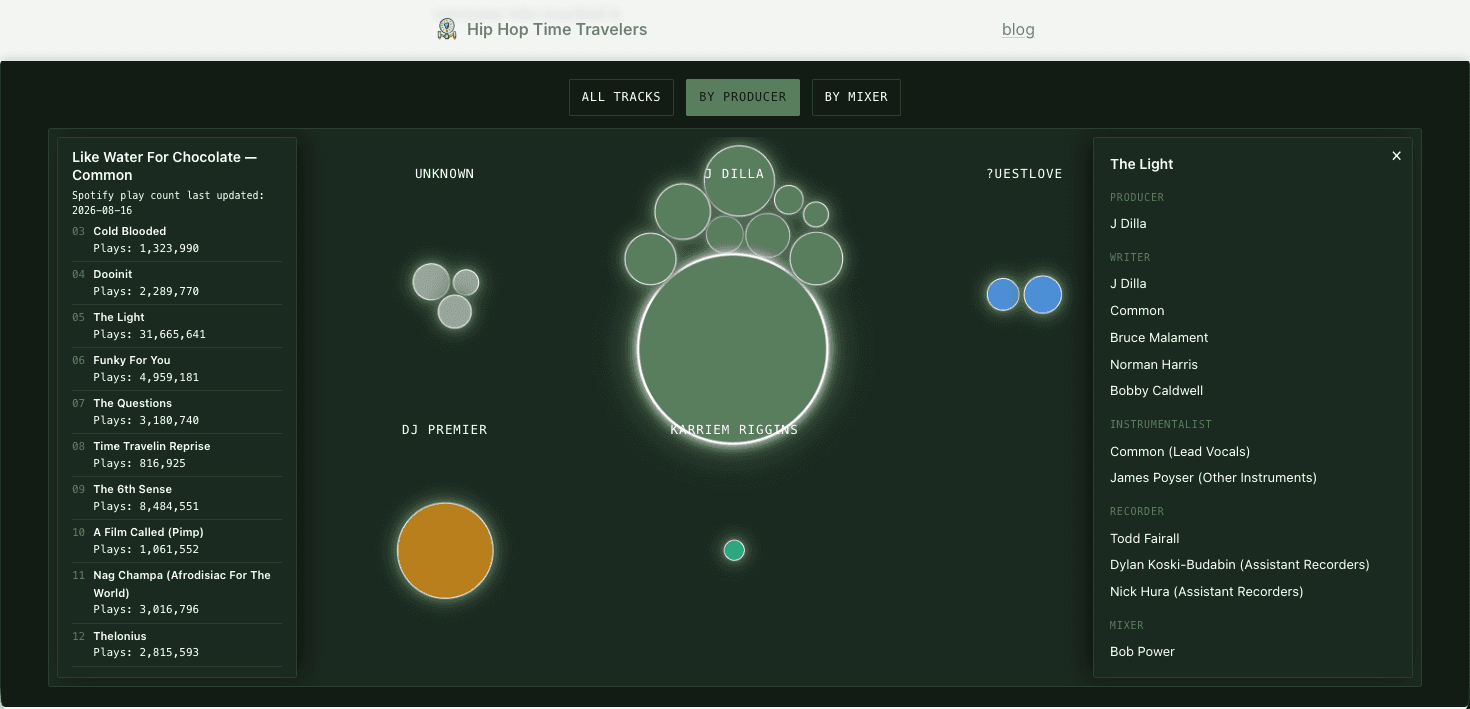Close The Light details panel
The height and width of the screenshot is (709, 1470).
click(1397, 156)
